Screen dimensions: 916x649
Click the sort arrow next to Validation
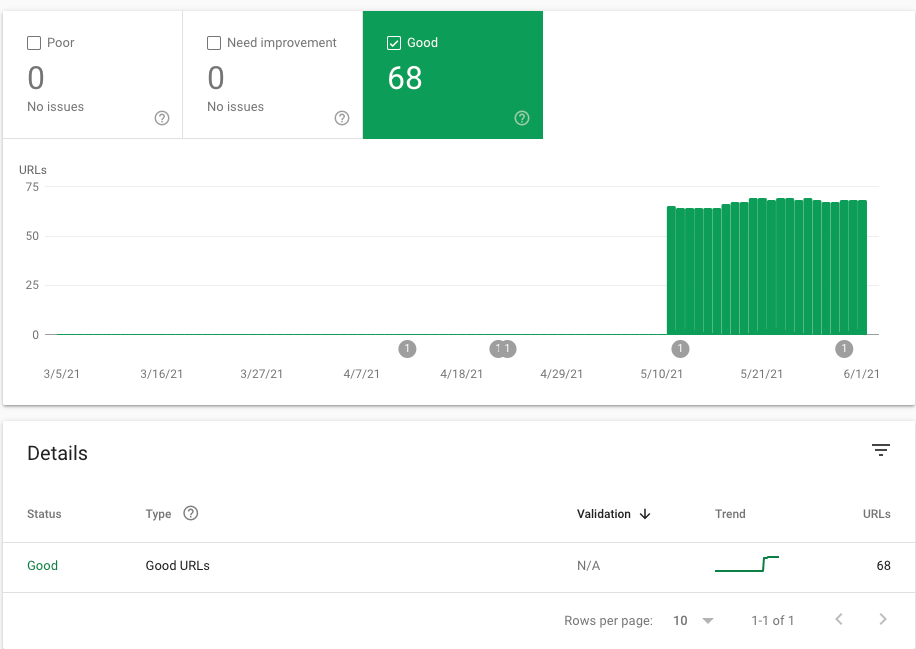(645, 514)
